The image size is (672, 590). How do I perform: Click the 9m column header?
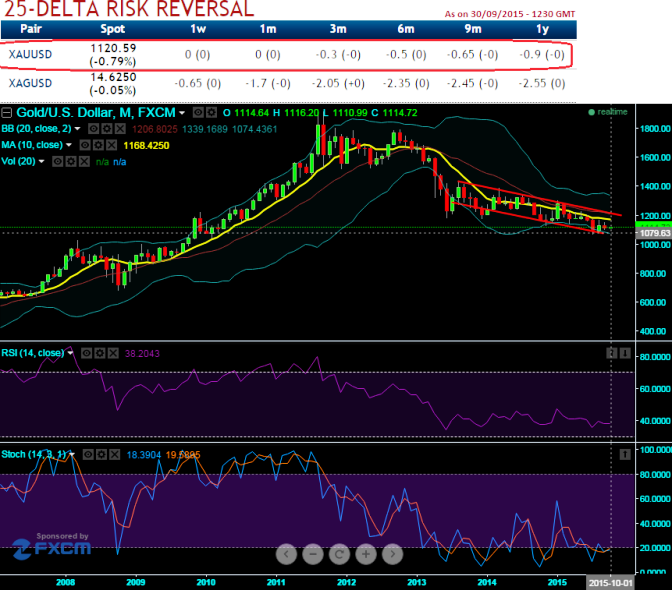coord(473,29)
